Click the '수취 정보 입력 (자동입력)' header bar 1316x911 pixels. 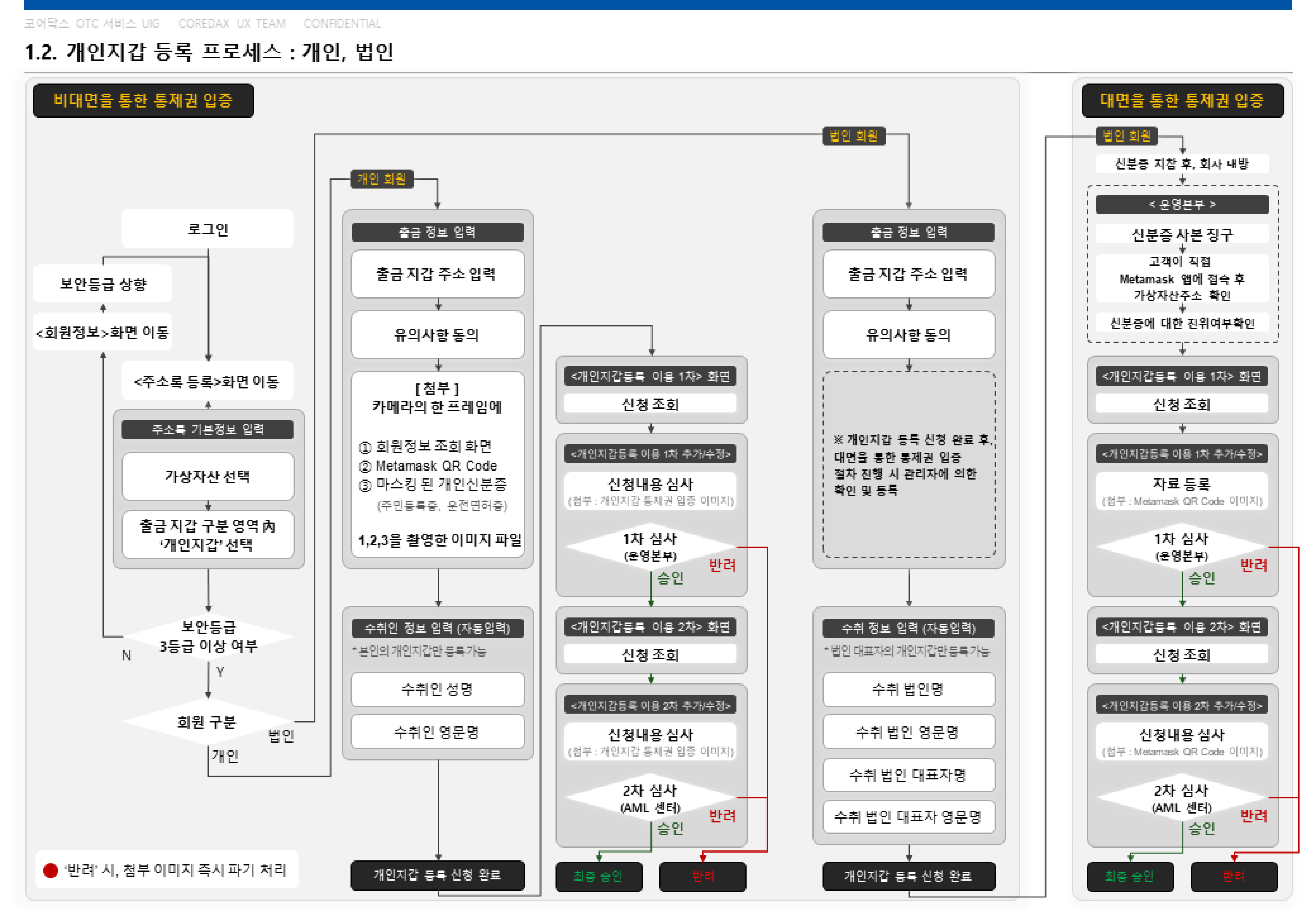tap(909, 628)
